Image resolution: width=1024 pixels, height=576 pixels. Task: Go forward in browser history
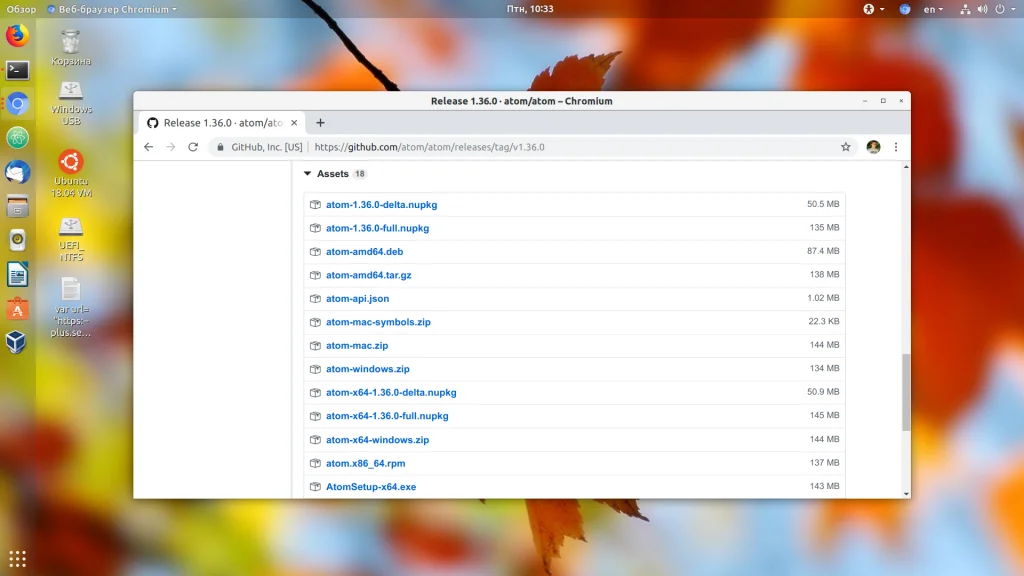click(x=170, y=147)
